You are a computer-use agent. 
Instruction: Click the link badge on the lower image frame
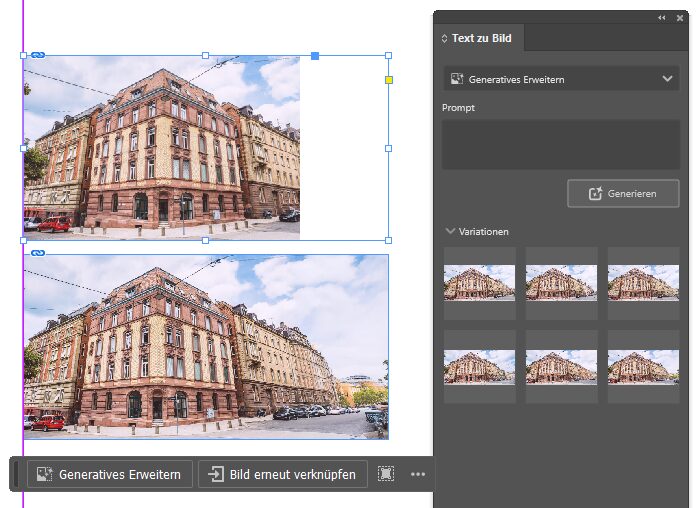38,253
